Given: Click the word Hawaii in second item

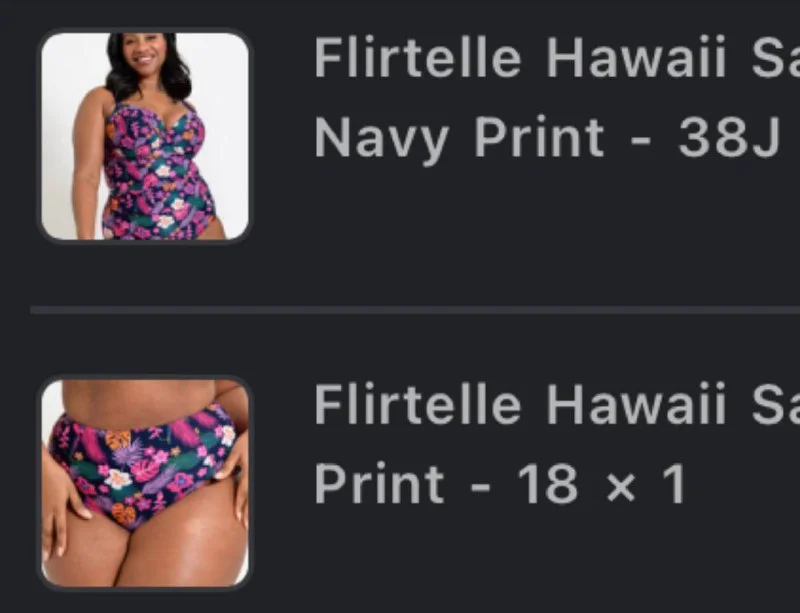Looking at the screenshot, I should (636, 404).
